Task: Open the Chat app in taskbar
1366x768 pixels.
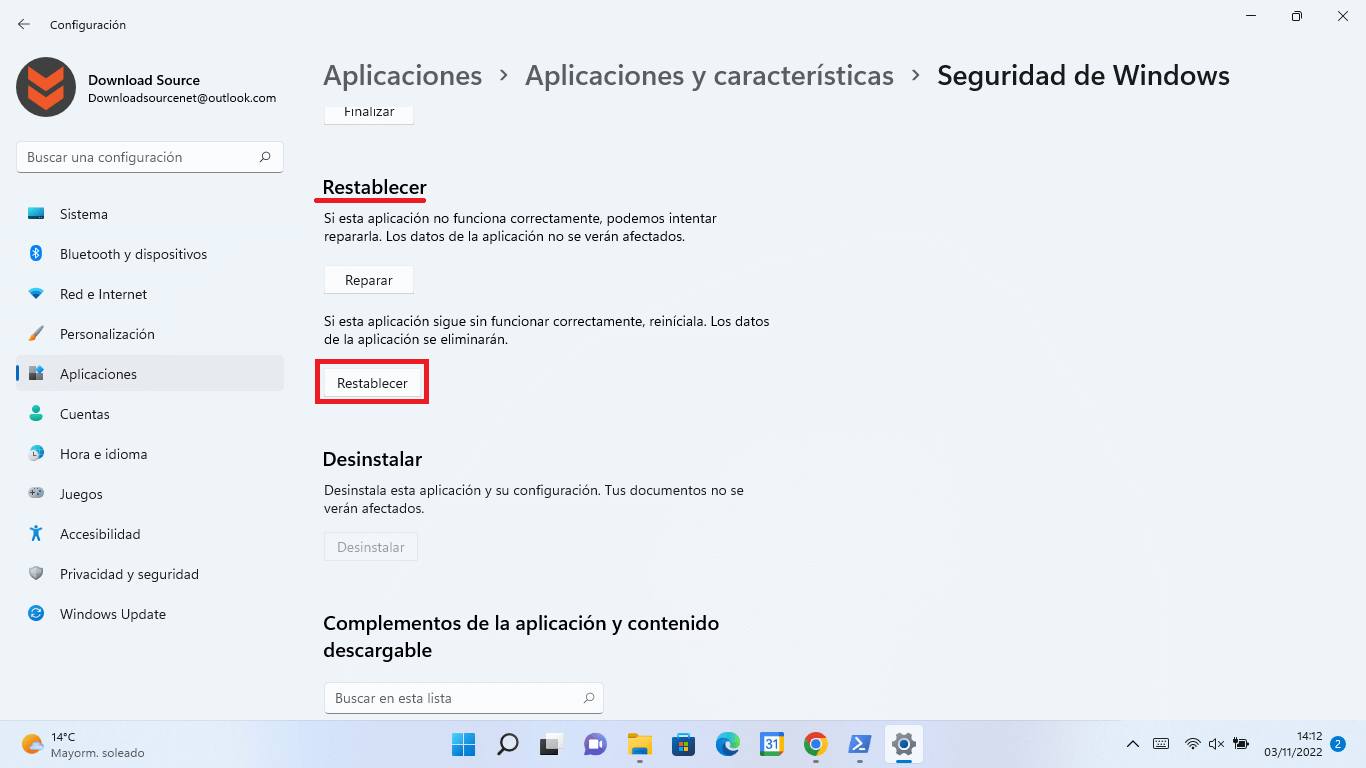Action: pyautogui.click(x=596, y=744)
